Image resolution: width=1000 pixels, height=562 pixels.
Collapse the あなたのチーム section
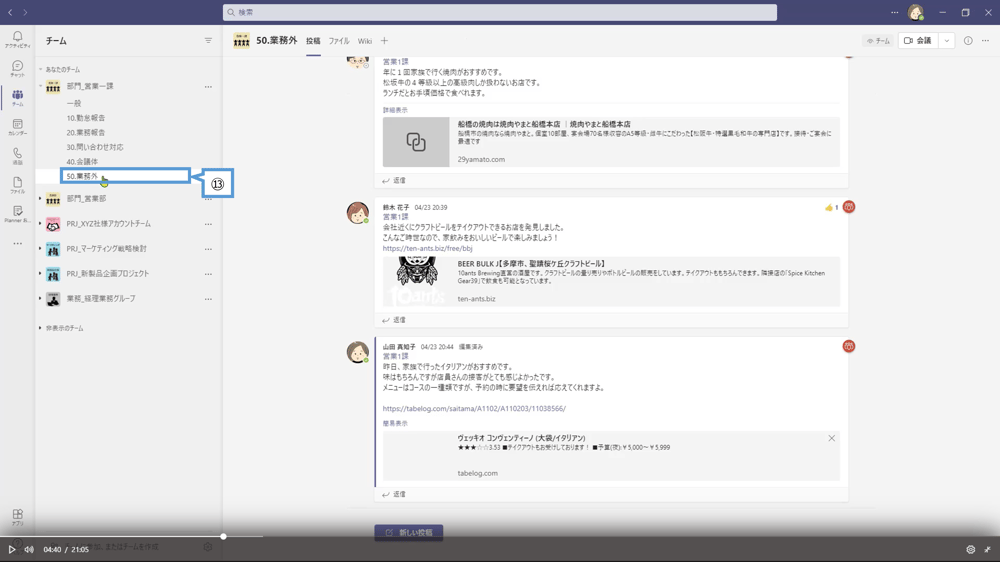[x=40, y=69]
